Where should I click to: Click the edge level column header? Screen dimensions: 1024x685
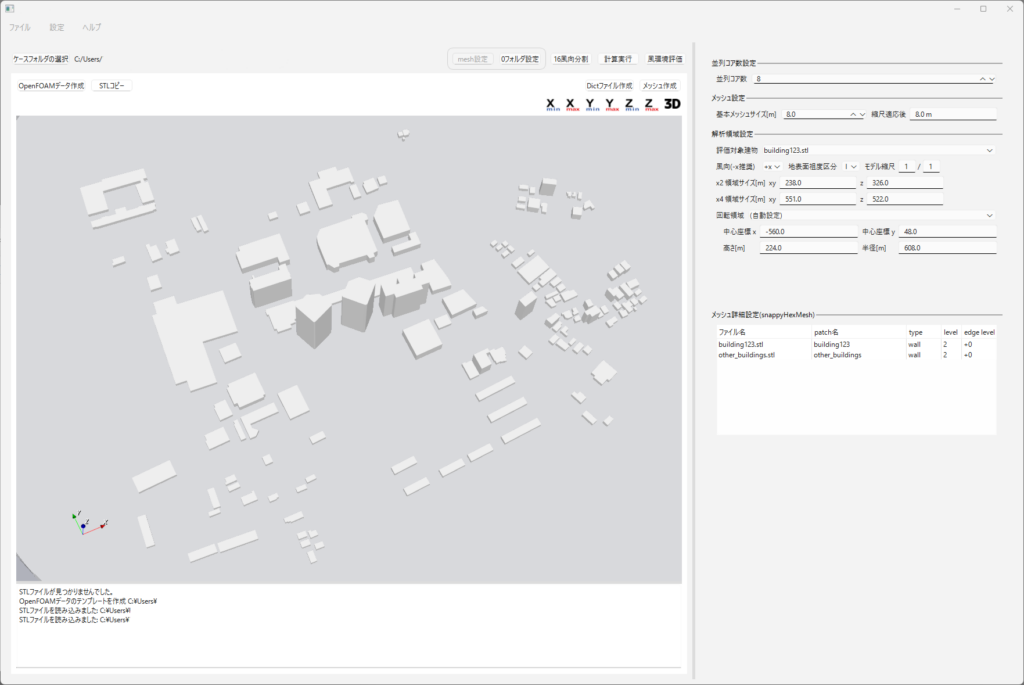pyautogui.click(x=979, y=332)
